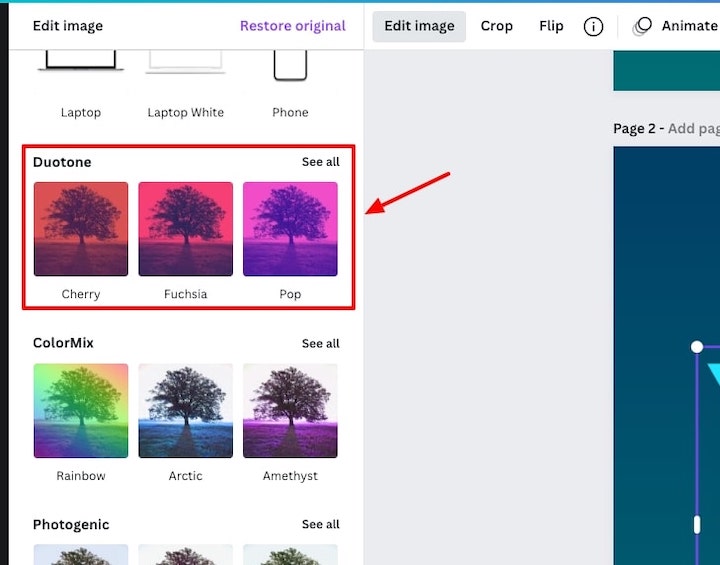Apply the Fuchsia duotone effect

coord(186,229)
